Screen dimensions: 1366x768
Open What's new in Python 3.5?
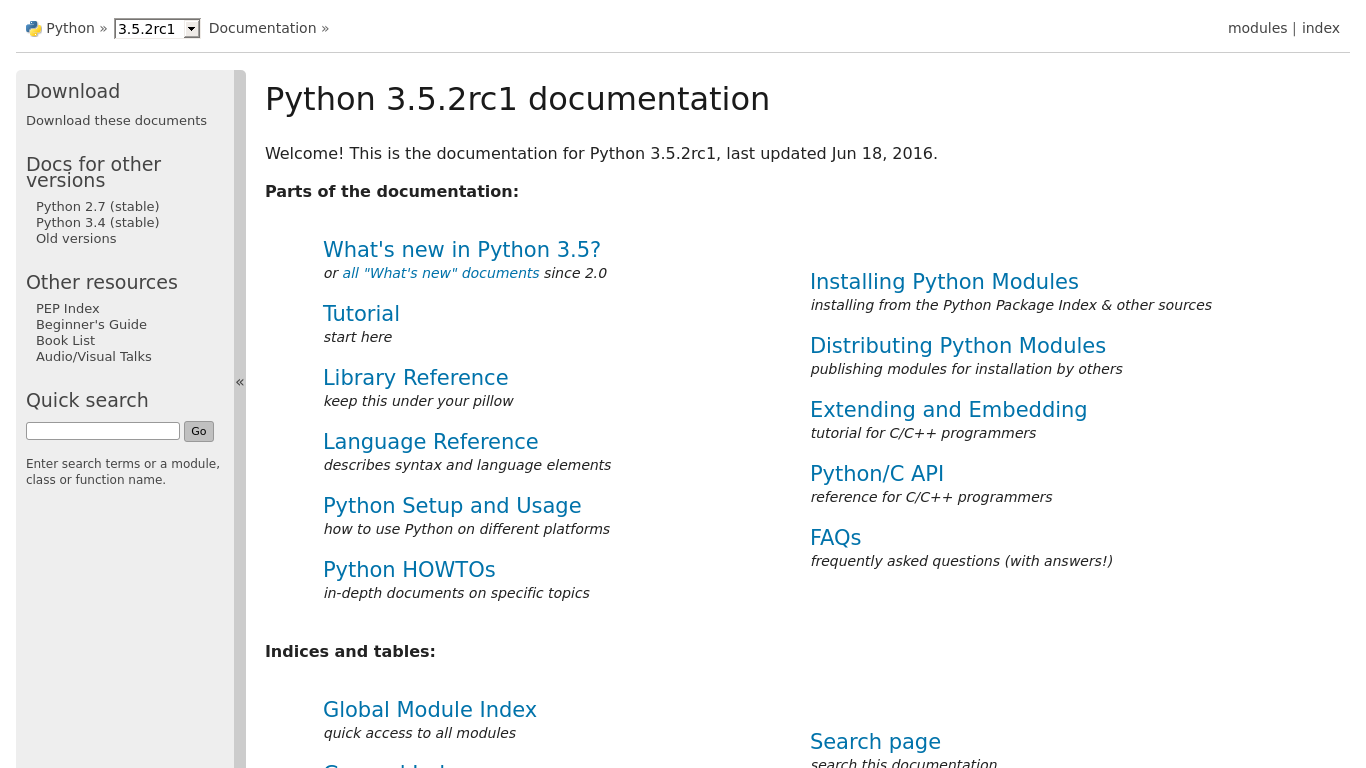462,250
